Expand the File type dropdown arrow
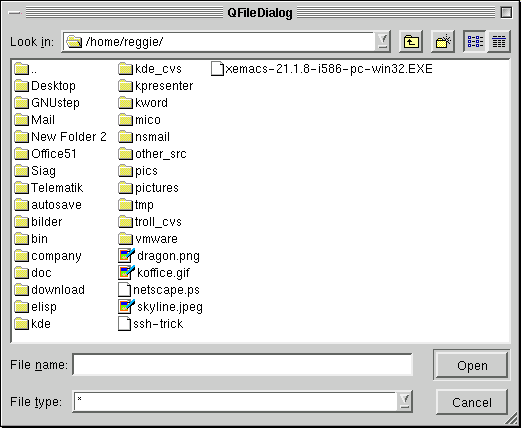 [405, 401]
